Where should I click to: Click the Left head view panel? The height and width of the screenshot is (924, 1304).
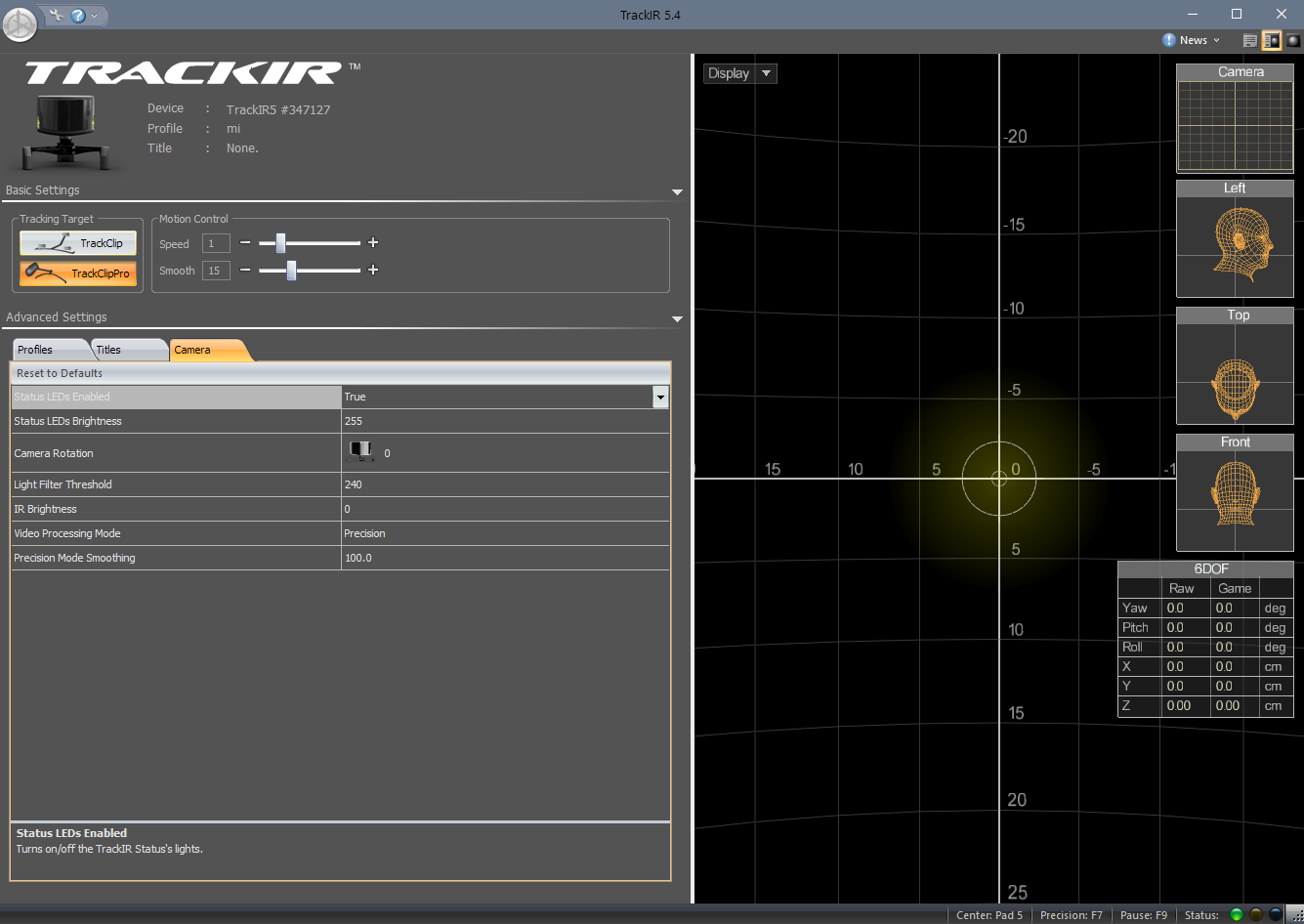click(x=1235, y=238)
